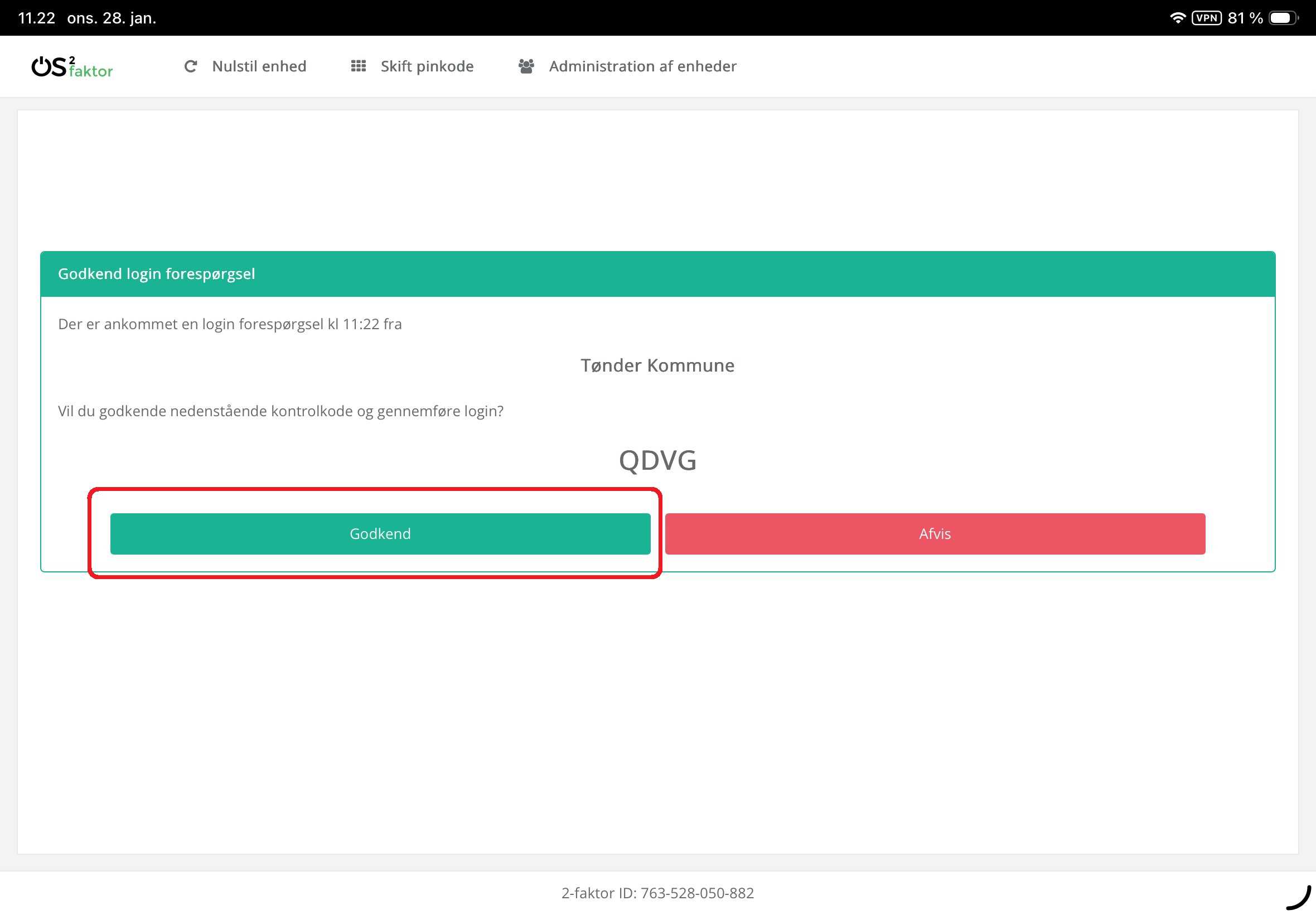Click the QDVG control code
1316x915 pixels.
coord(657,460)
